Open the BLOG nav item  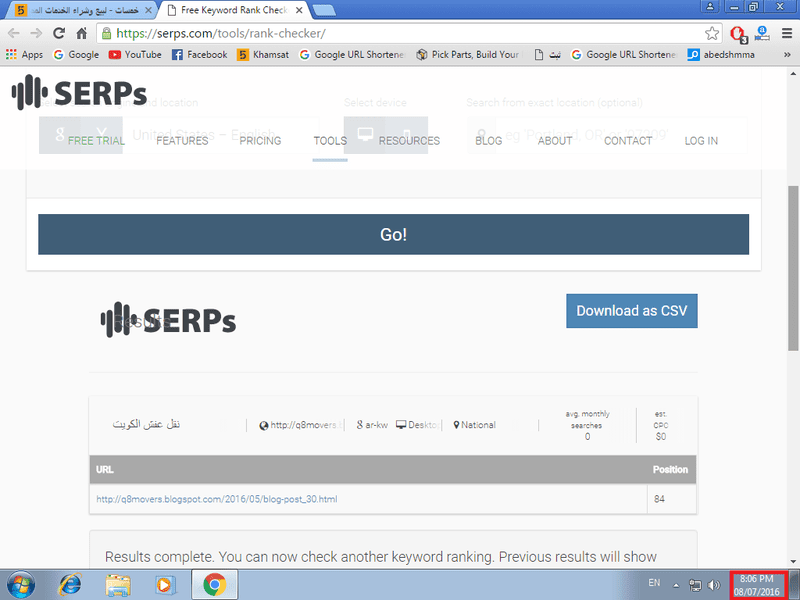click(489, 141)
